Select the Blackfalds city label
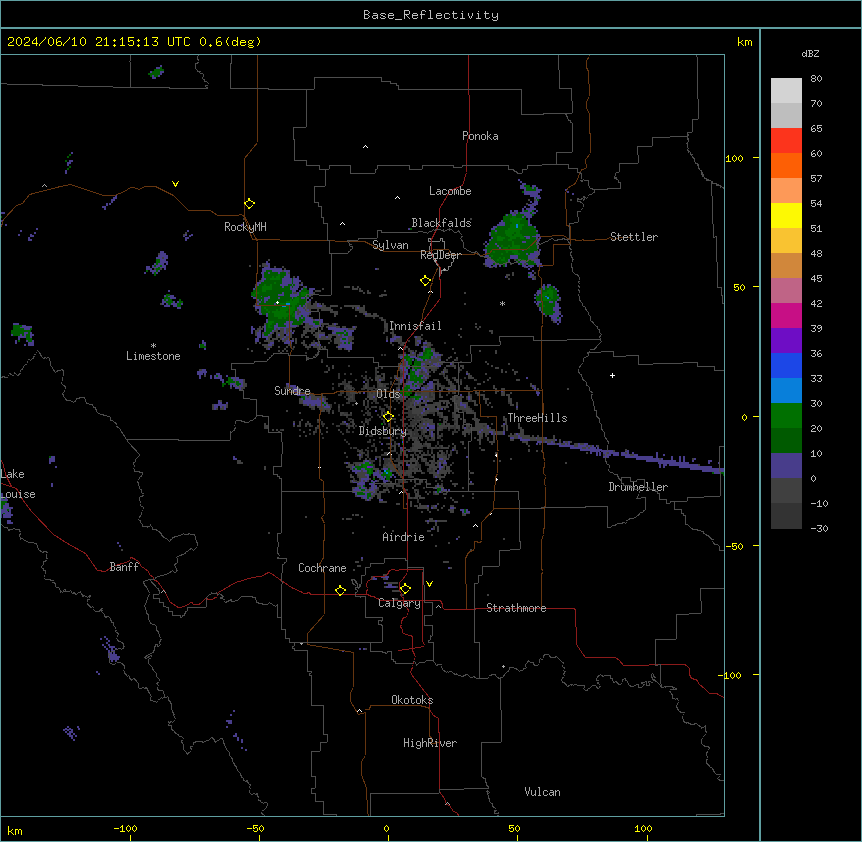 click(x=441, y=223)
